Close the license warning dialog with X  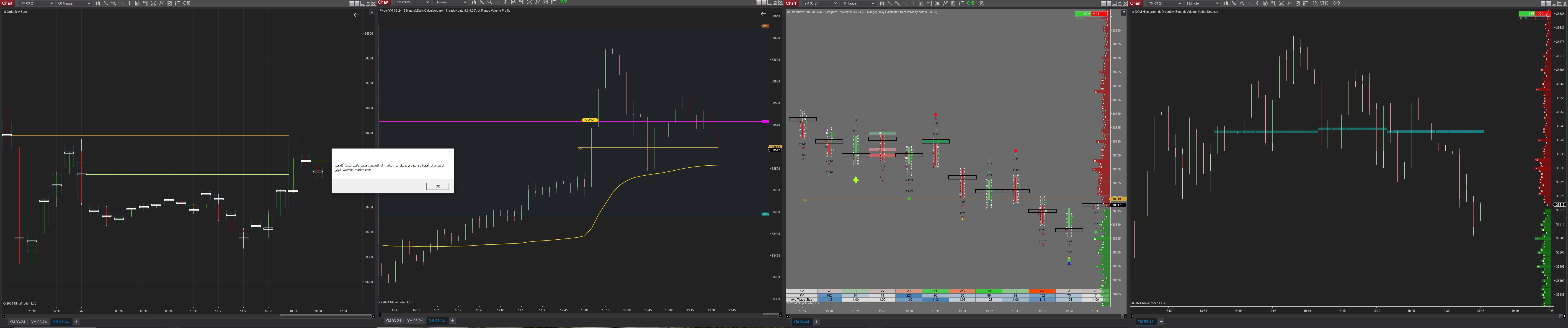point(449,152)
